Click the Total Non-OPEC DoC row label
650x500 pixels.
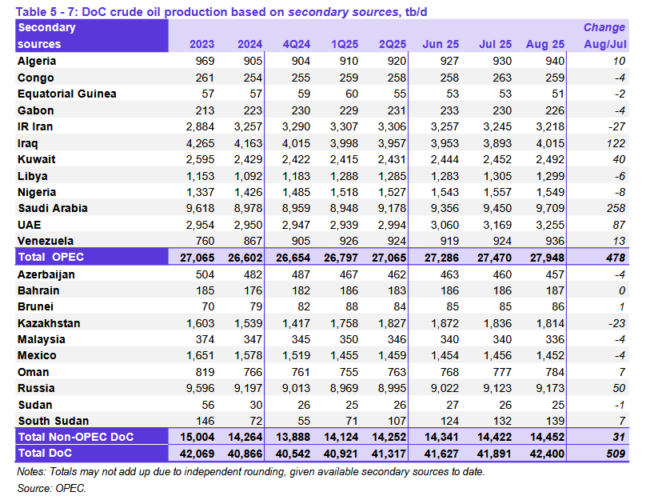(75, 436)
